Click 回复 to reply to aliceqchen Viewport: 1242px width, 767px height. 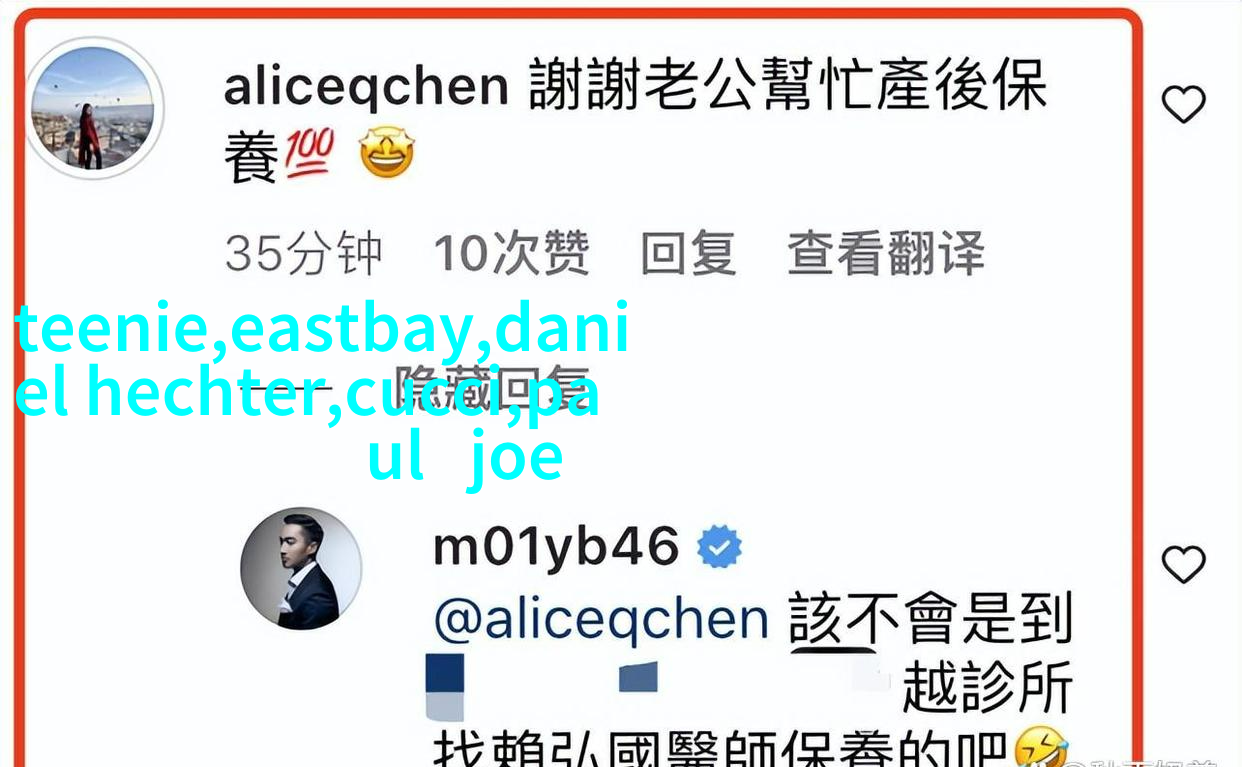coord(688,254)
